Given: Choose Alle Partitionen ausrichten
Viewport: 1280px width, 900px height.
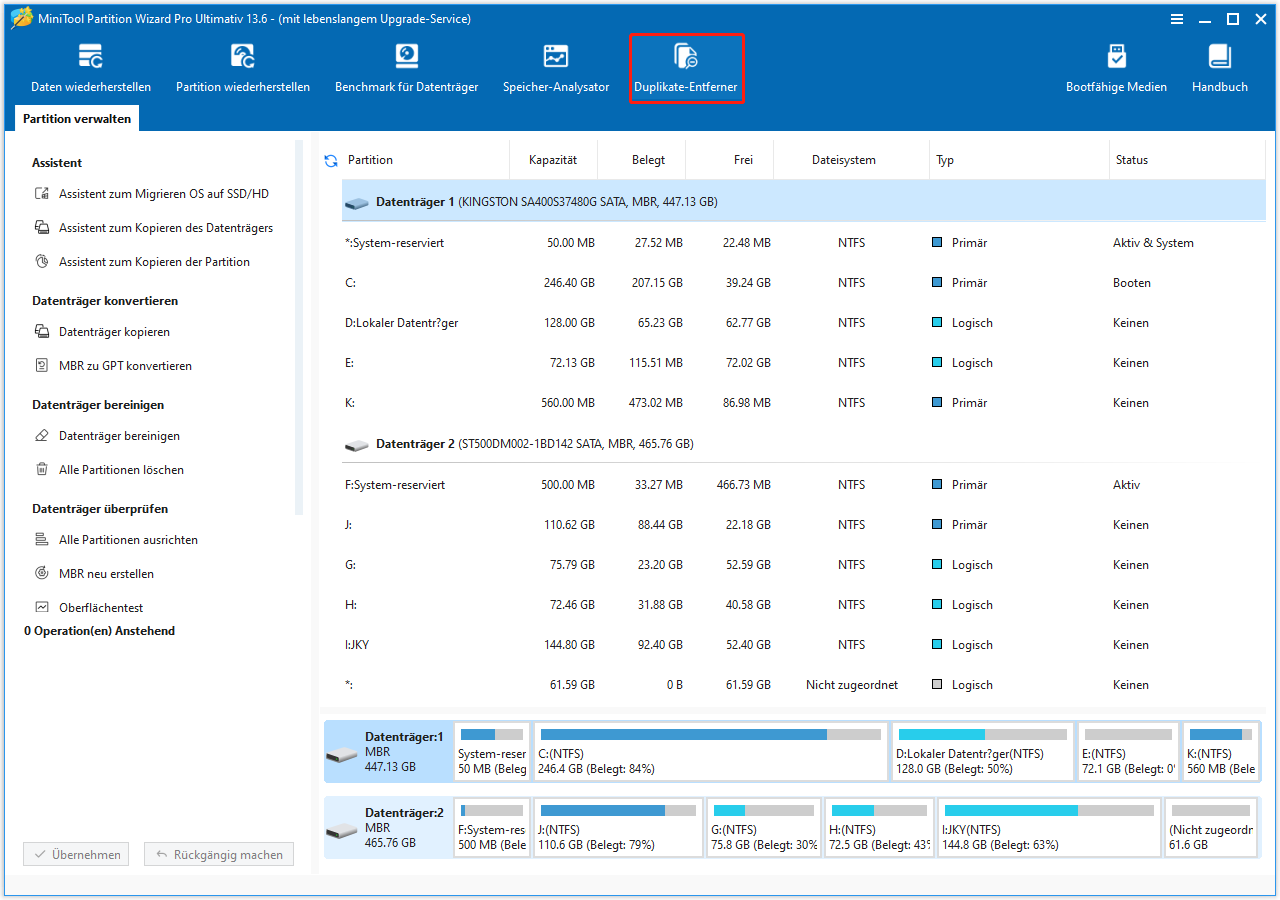Looking at the screenshot, I should (116, 540).
